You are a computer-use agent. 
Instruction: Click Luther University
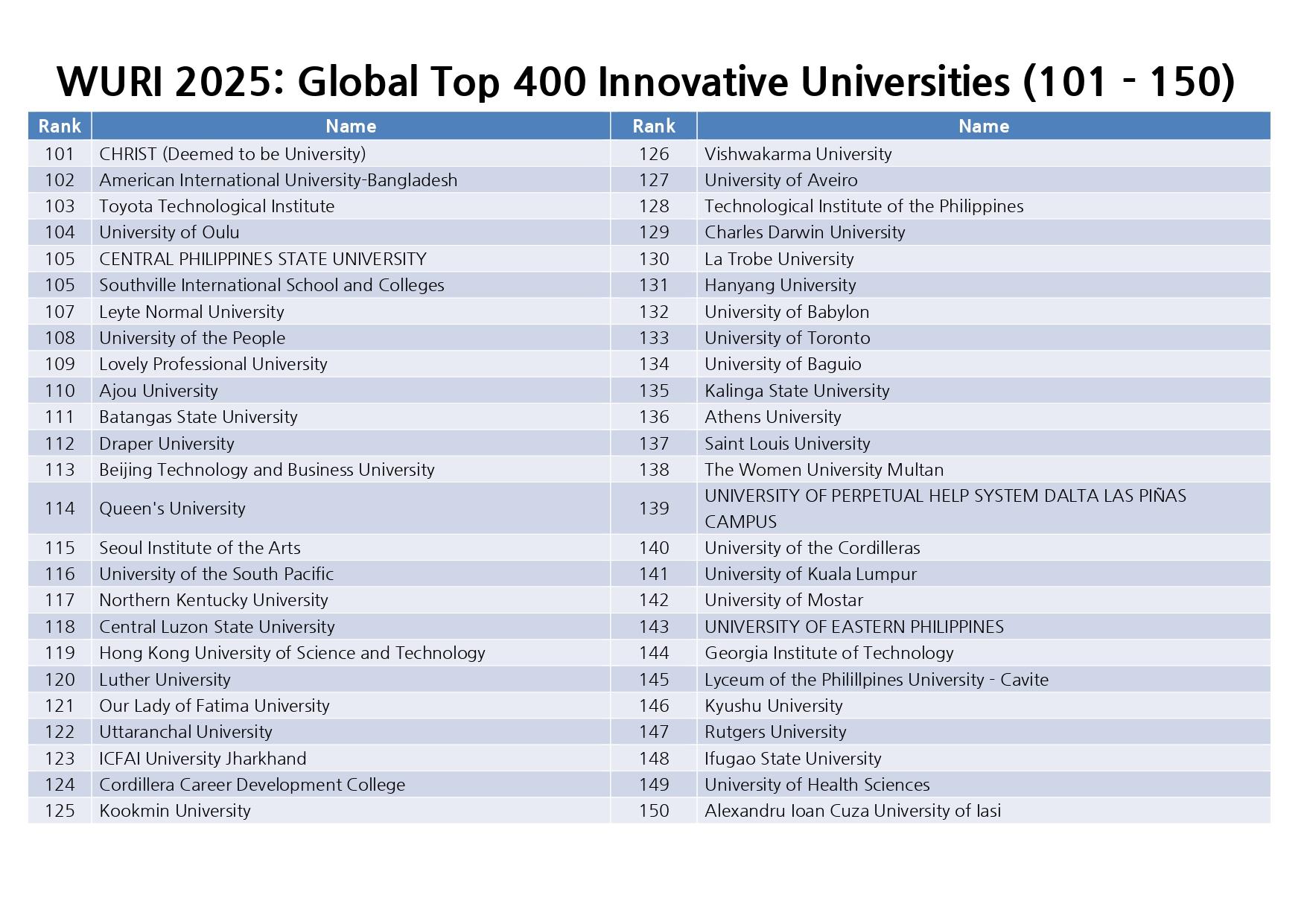pyautogui.click(x=165, y=680)
